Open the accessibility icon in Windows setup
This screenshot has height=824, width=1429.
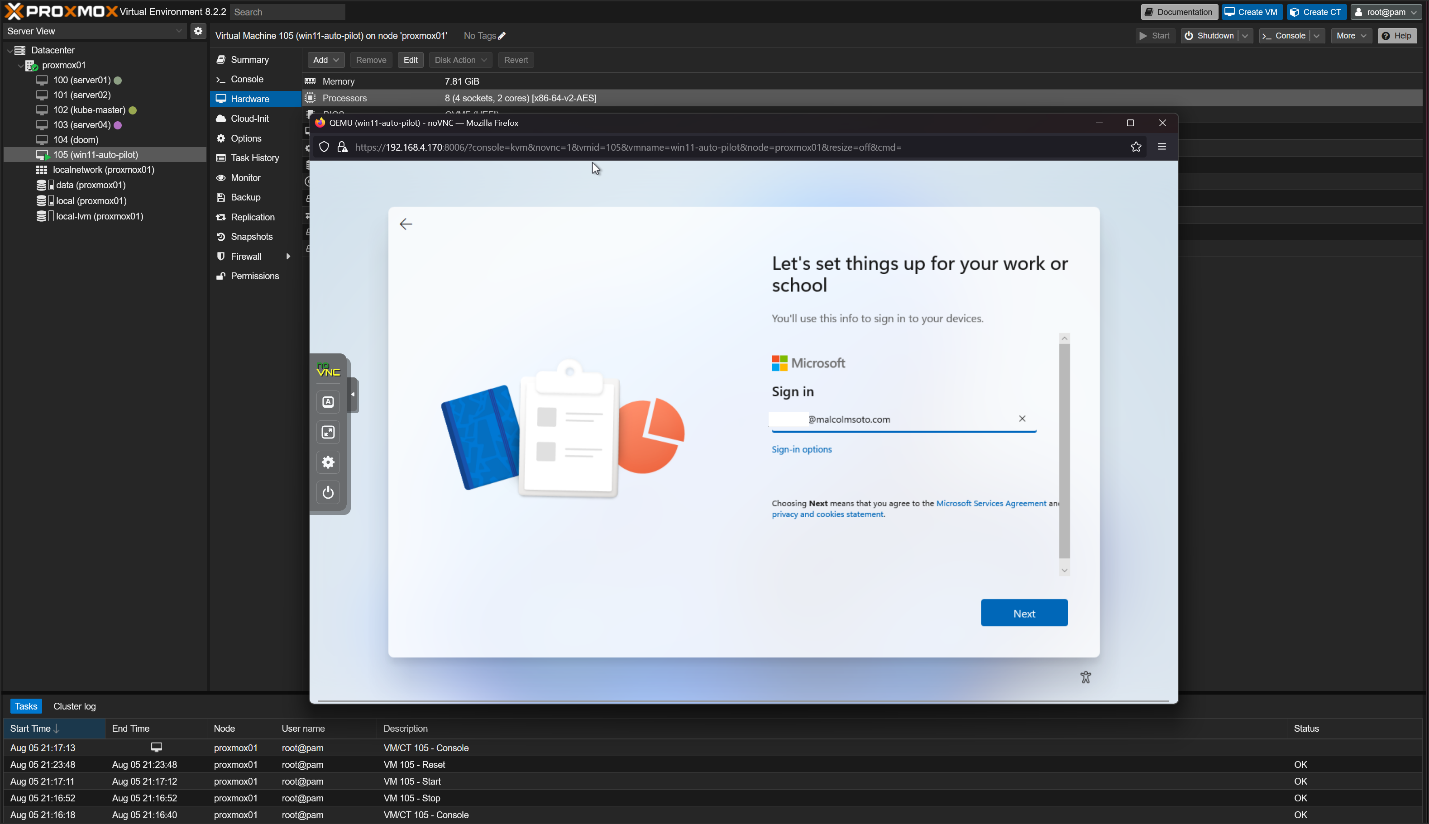[x=1085, y=677]
